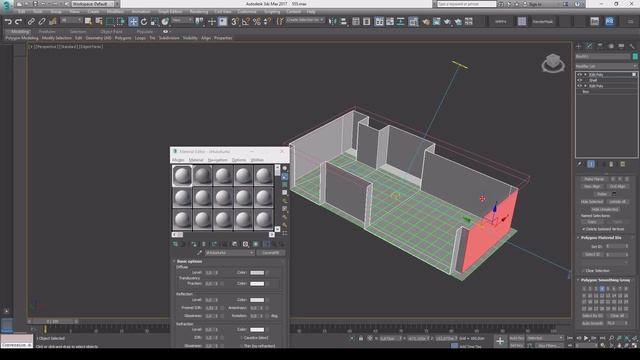The image size is (640, 360).
Task: Switch to Display command panel tab
Action: click(x=621, y=46)
